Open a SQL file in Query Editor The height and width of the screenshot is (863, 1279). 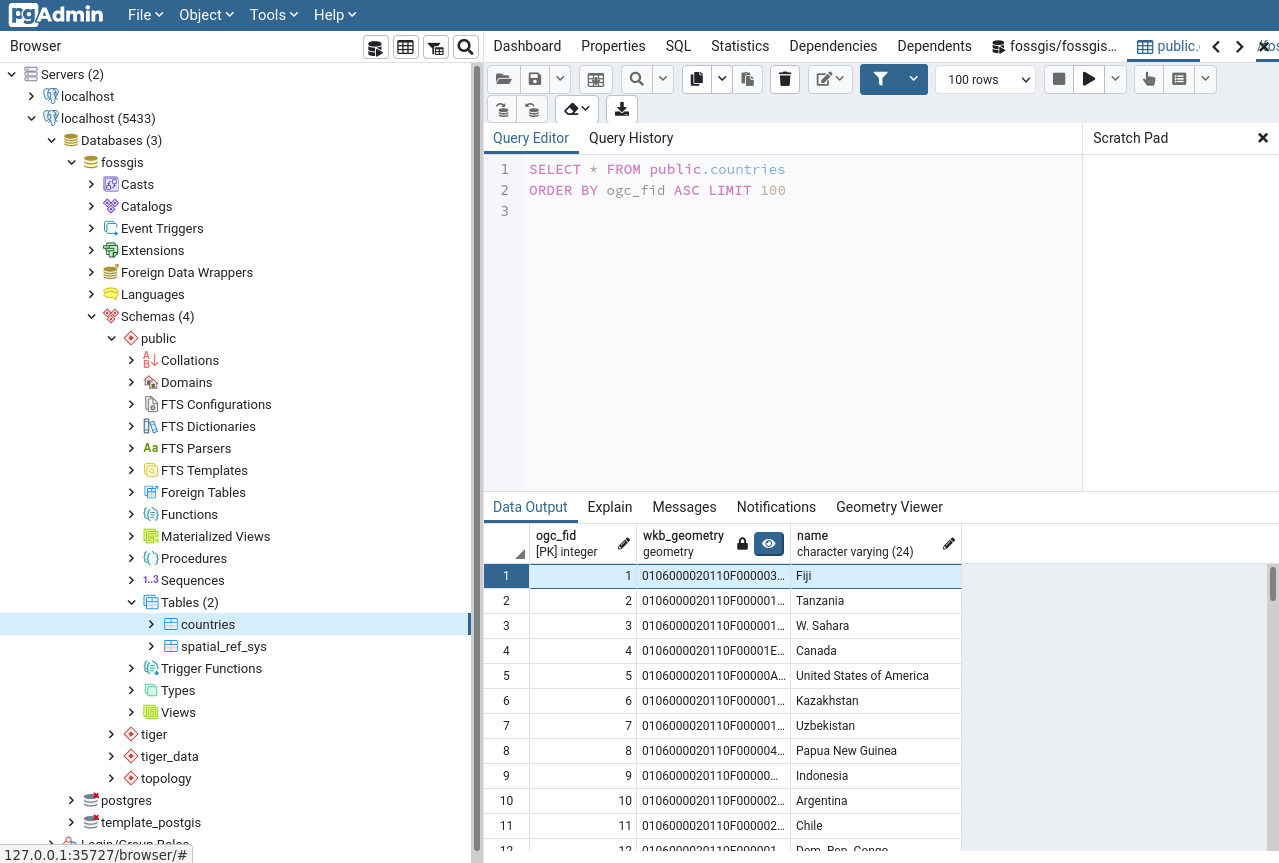(x=503, y=79)
